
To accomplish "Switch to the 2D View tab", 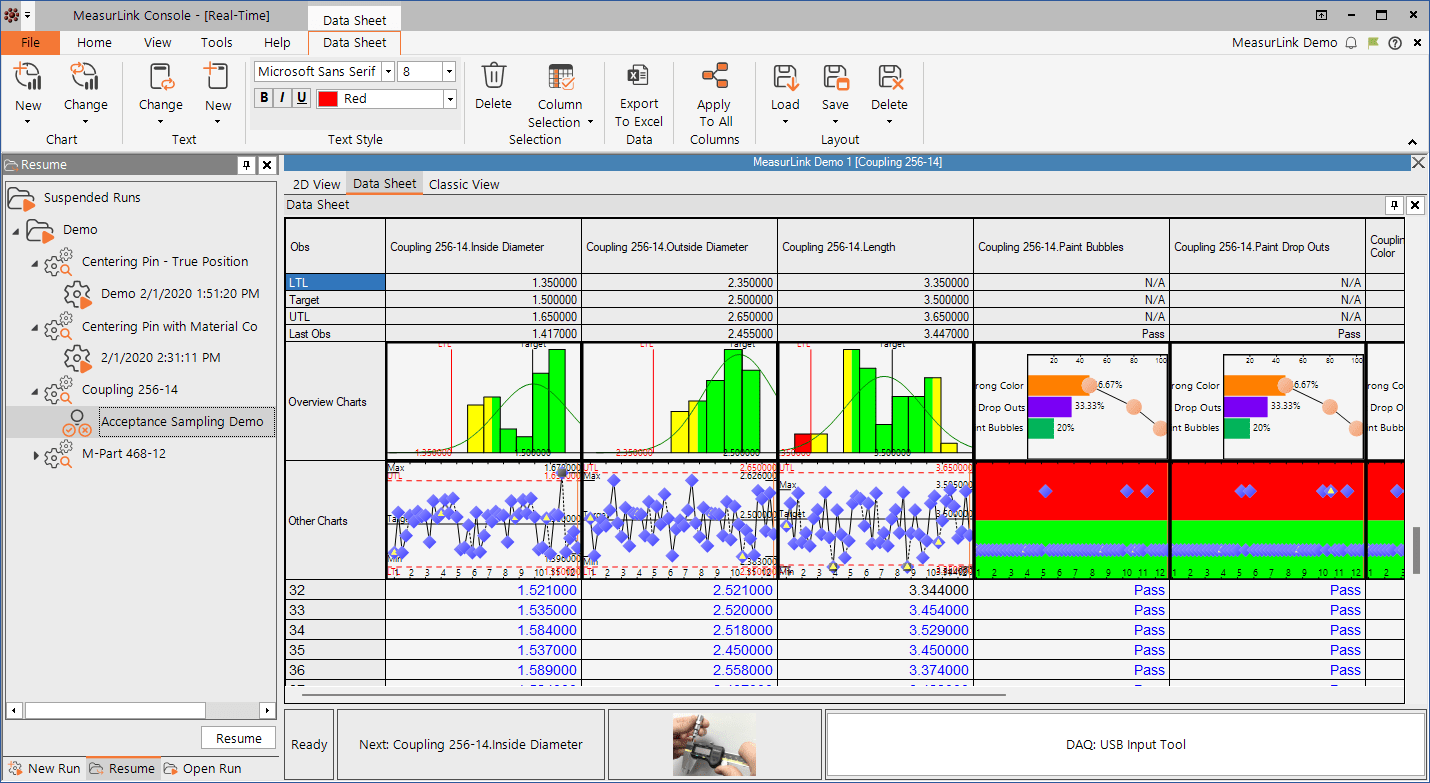I will 316,184.
